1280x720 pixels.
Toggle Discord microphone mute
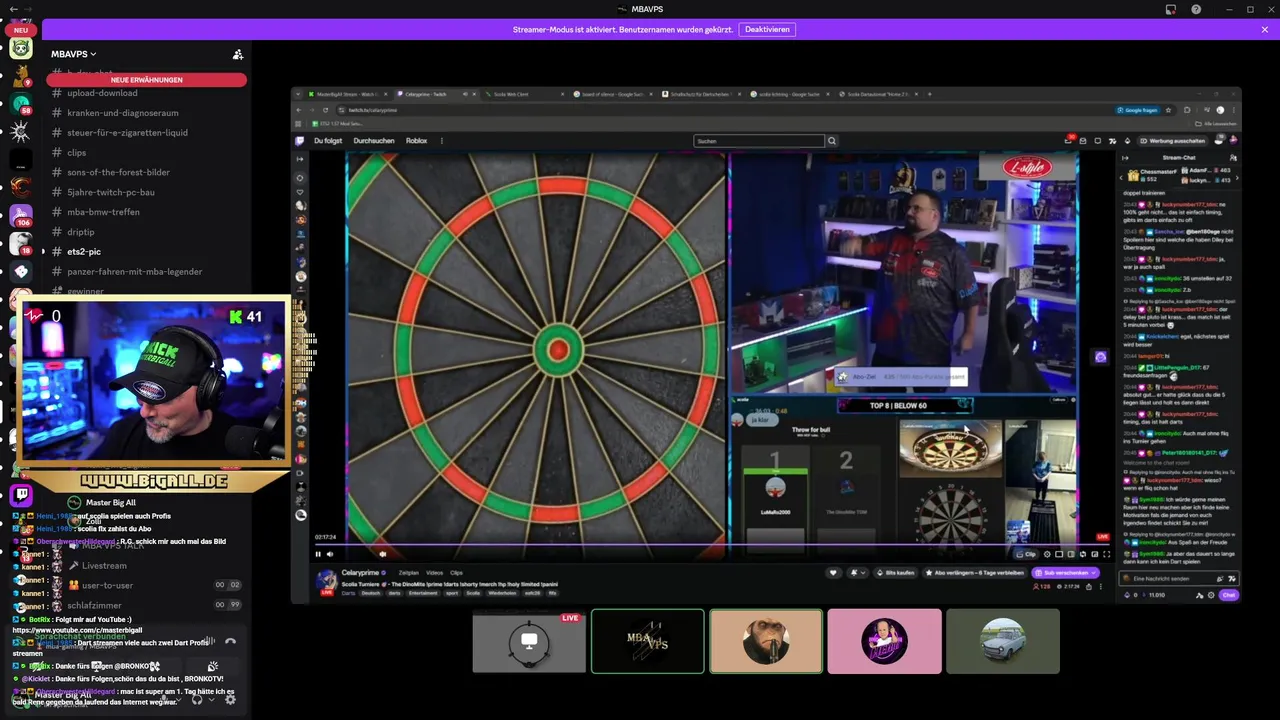coord(163,700)
